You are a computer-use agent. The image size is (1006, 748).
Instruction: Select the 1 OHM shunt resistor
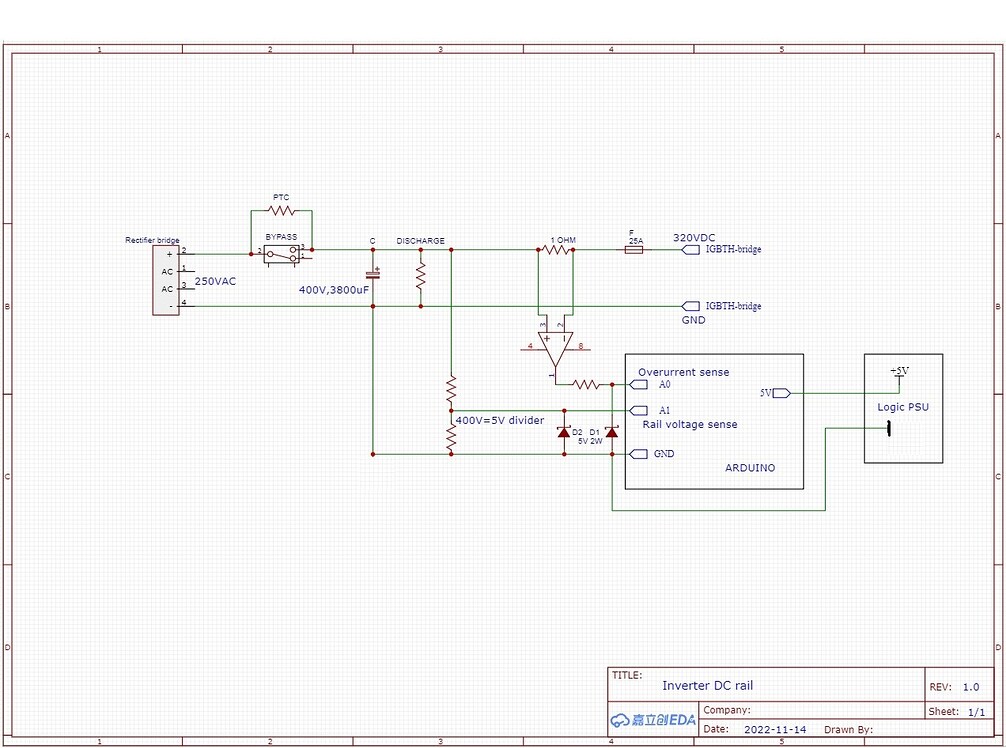point(556,250)
